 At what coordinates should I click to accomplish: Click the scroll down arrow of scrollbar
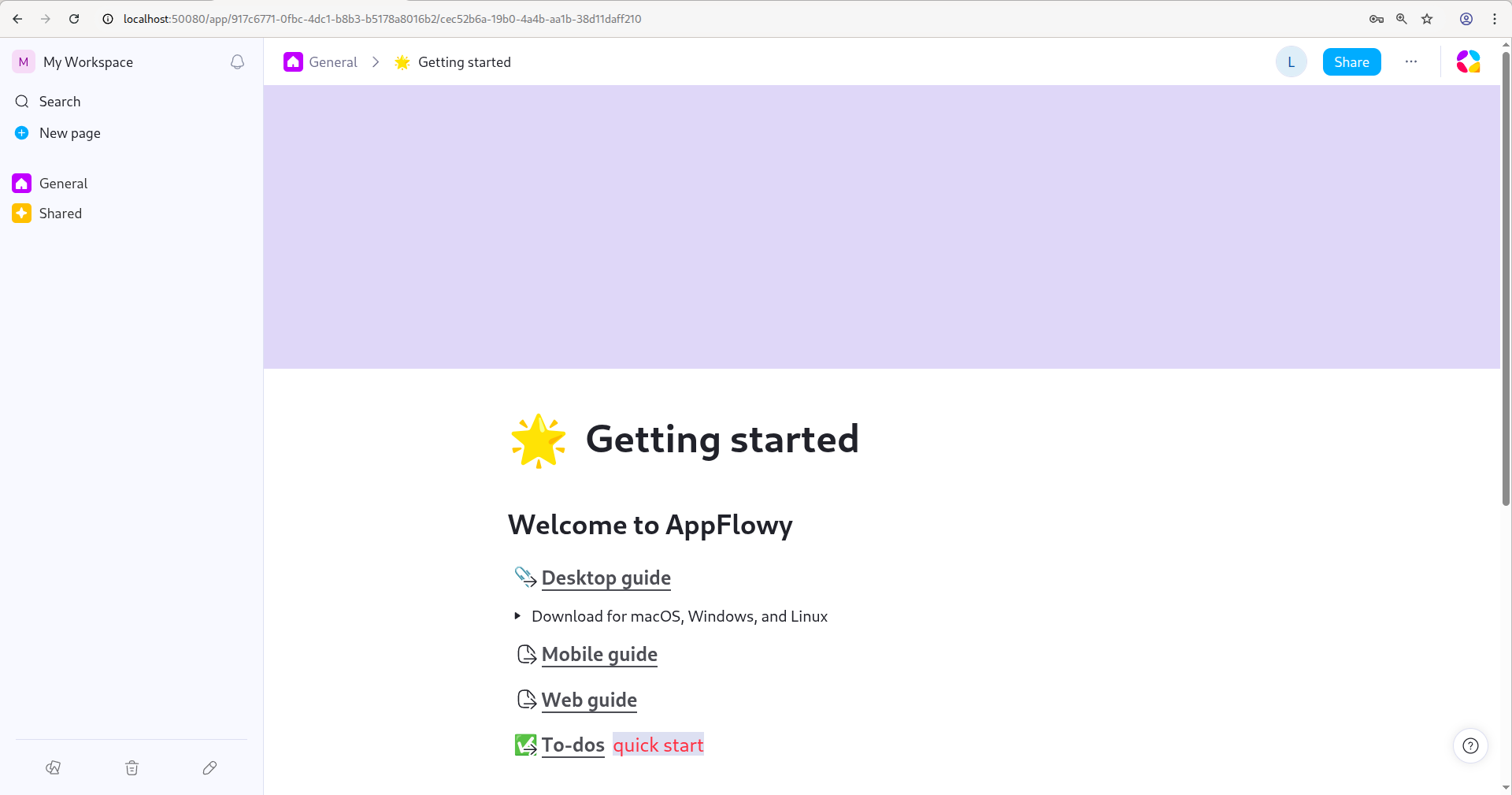pos(1506,787)
